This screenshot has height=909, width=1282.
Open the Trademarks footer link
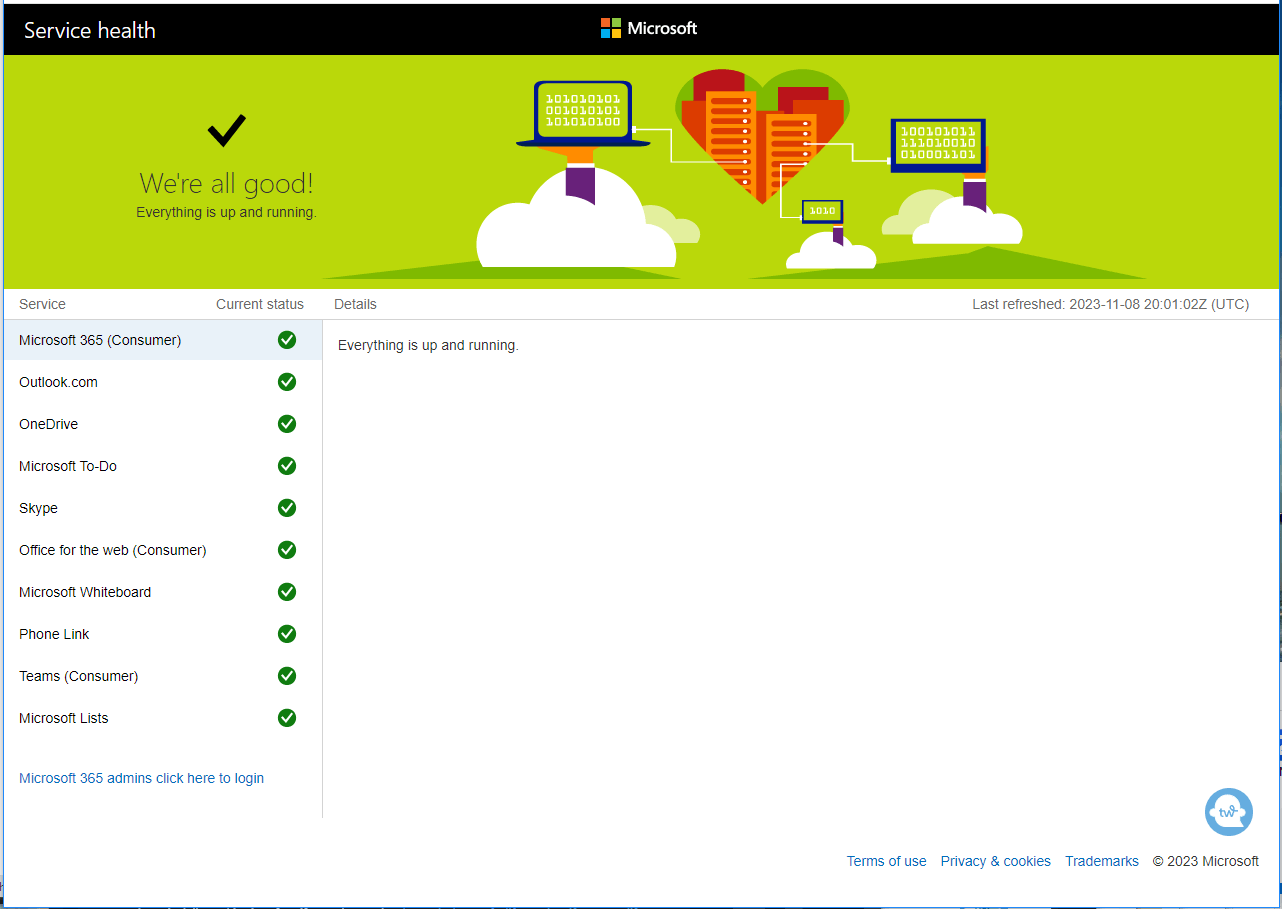[x=1101, y=861]
